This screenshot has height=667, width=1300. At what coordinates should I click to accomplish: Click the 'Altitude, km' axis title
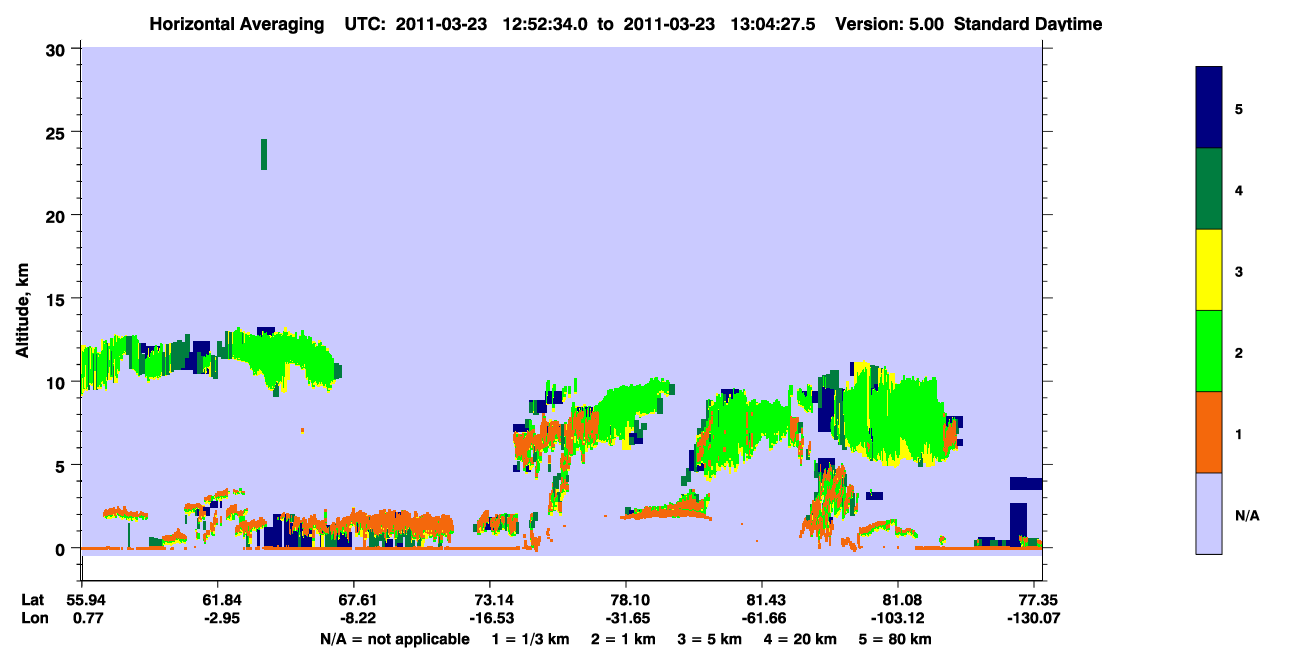tap(23, 299)
